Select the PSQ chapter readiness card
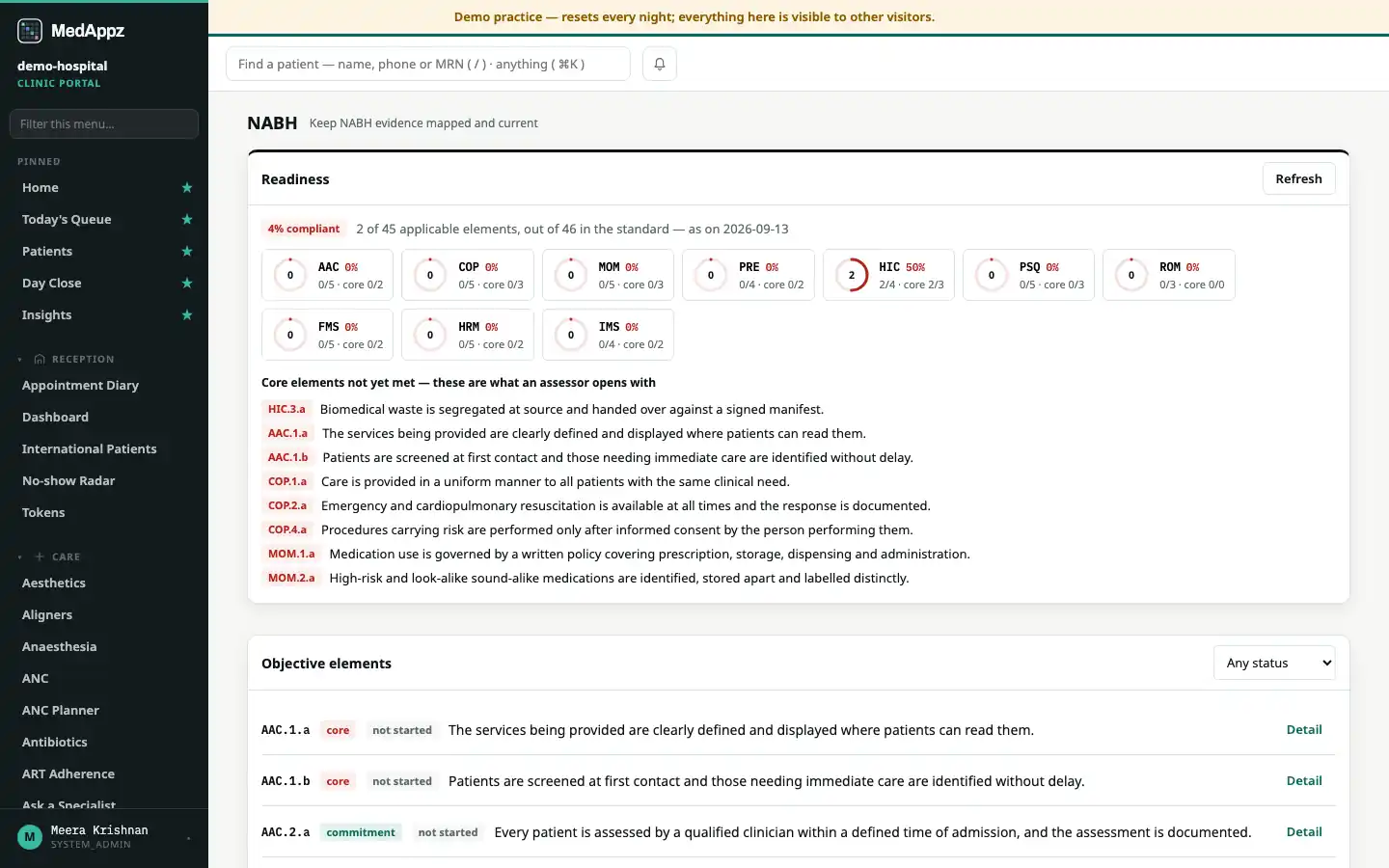 (x=1029, y=275)
